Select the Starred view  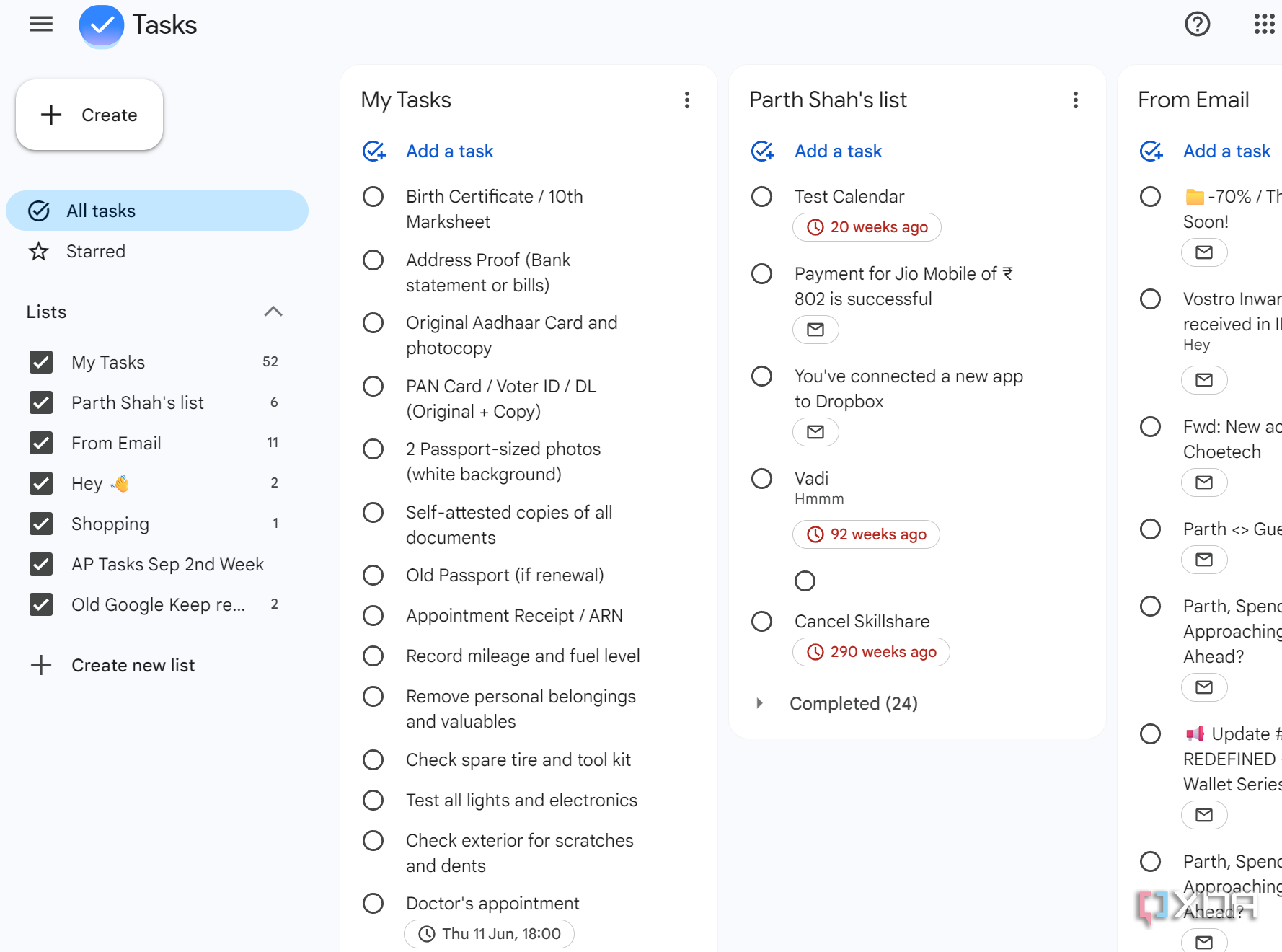click(157, 252)
